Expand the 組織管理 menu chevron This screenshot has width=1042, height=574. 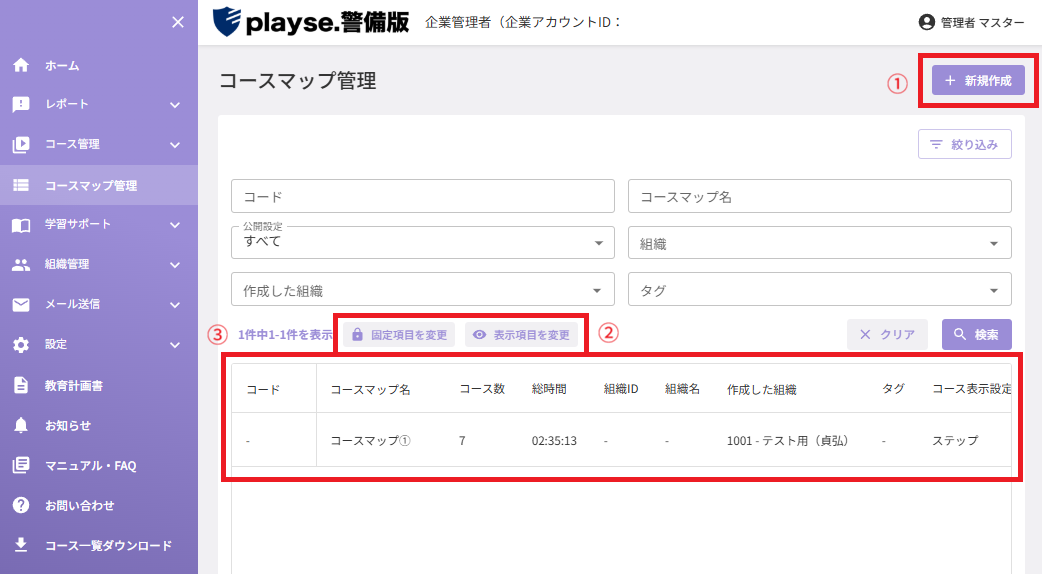tap(175, 265)
